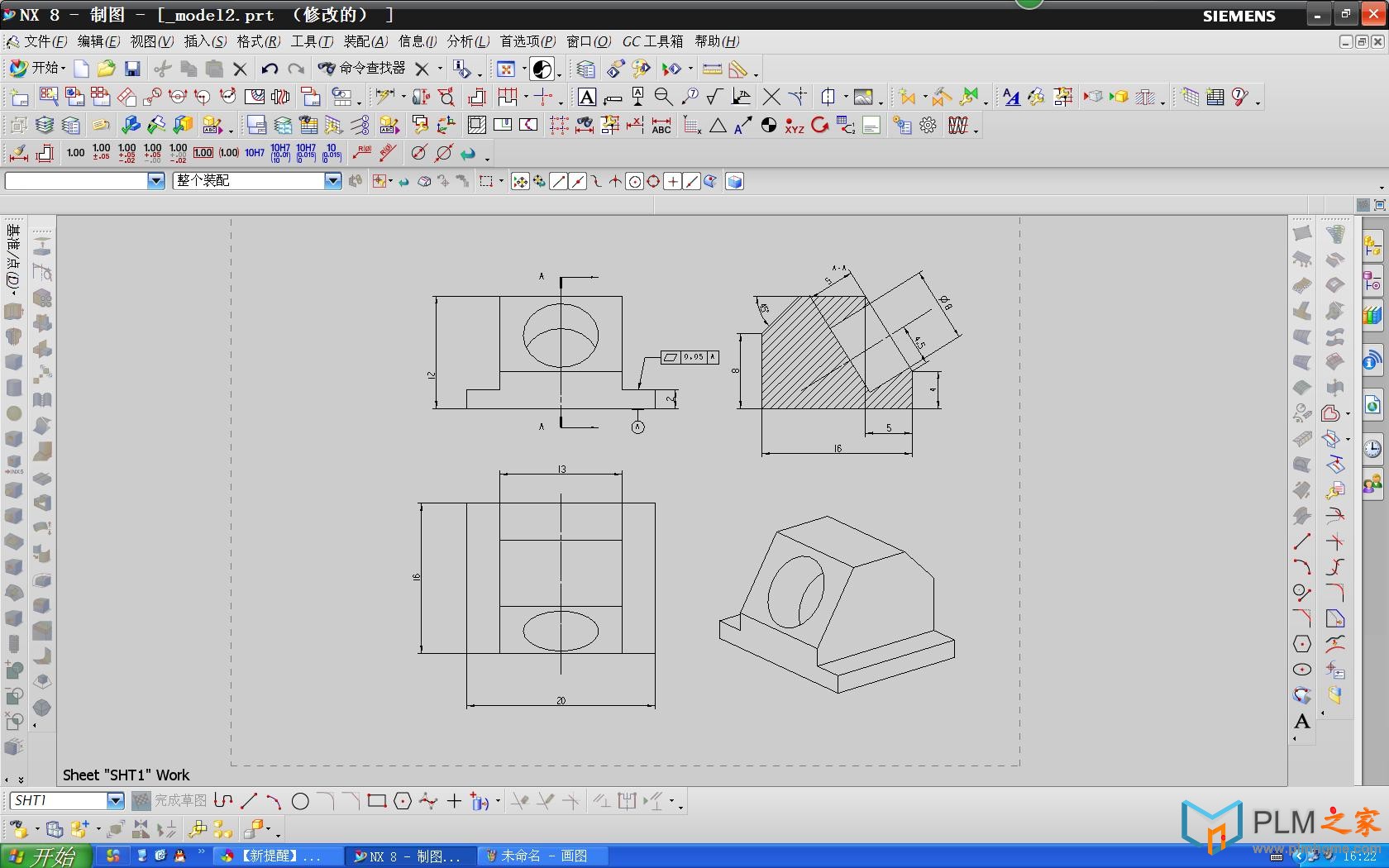Open the 命令查找器 command finder
The height and width of the screenshot is (868, 1389).
(x=362, y=69)
